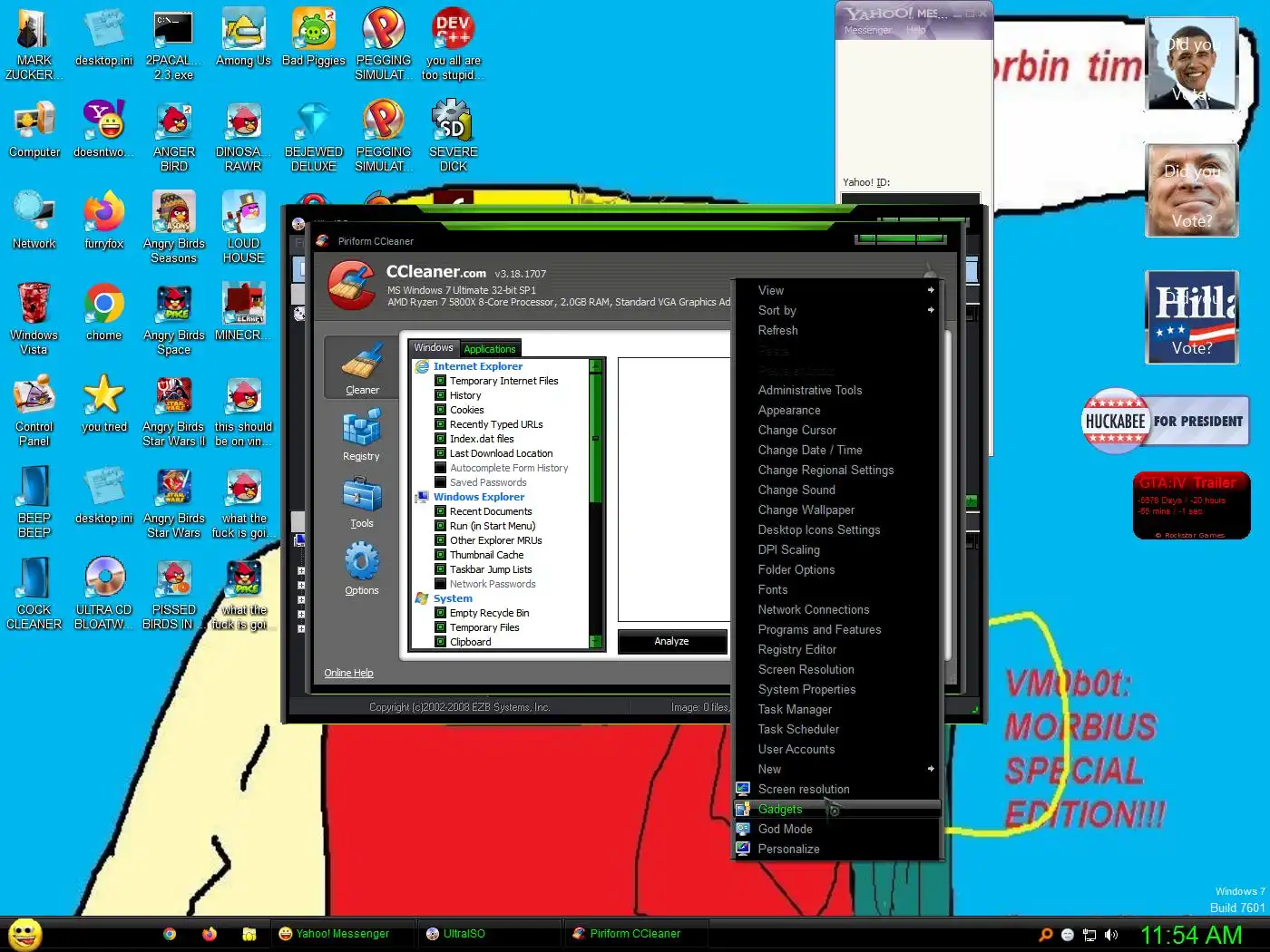Toggle Internet Explorer History checkbox
Image resolution: width=1270 pixels, height=952 pixels.
tap(440, 395)
